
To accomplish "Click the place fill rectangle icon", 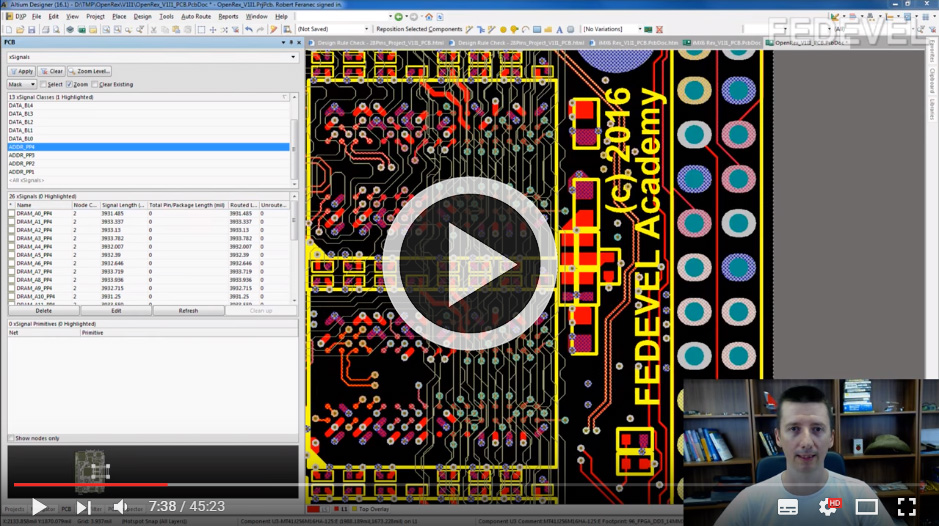I will coord(537,29).
